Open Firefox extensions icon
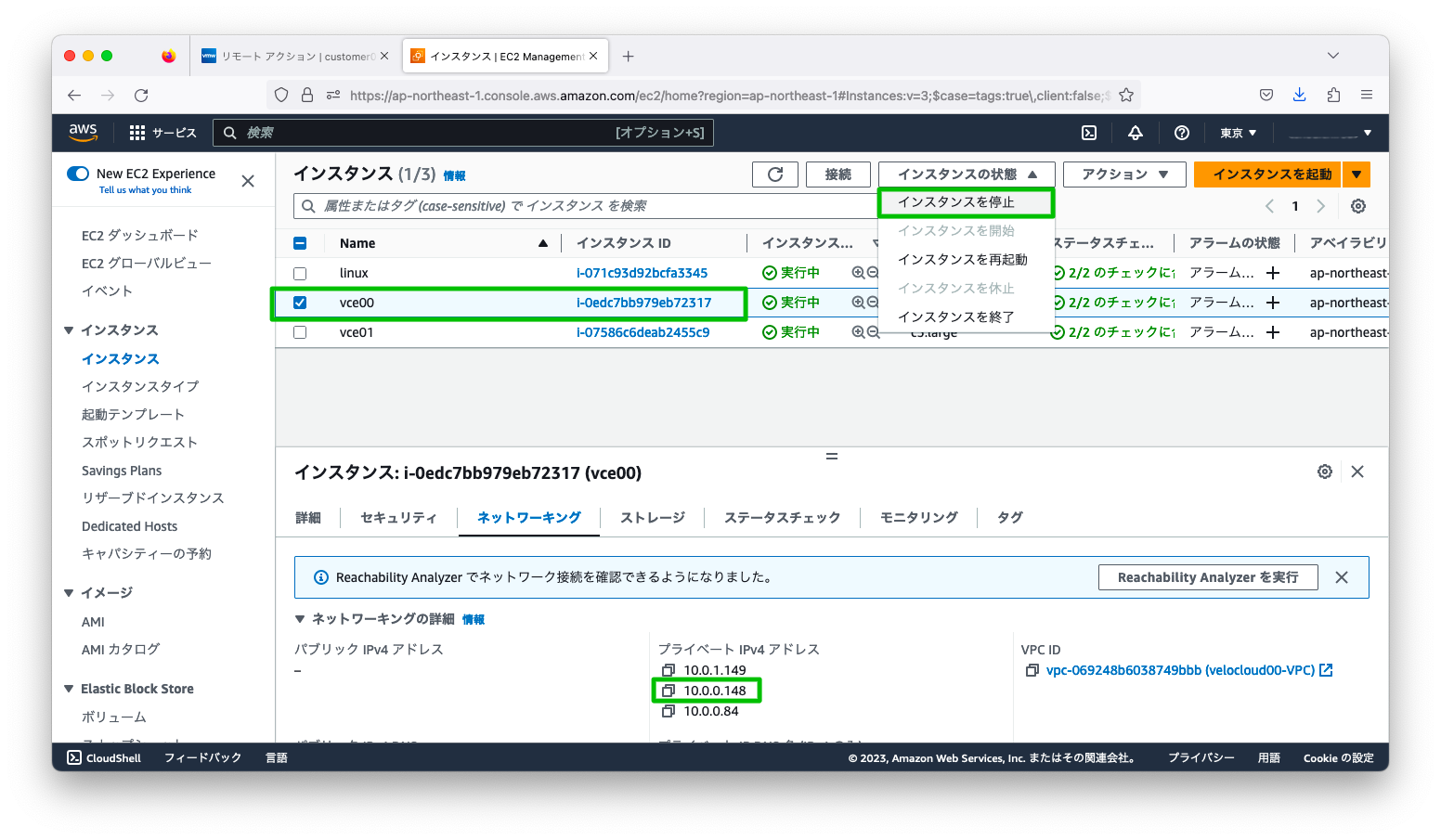The width and height of the screenshot is (1441, 840). (x=1333, y=95)
